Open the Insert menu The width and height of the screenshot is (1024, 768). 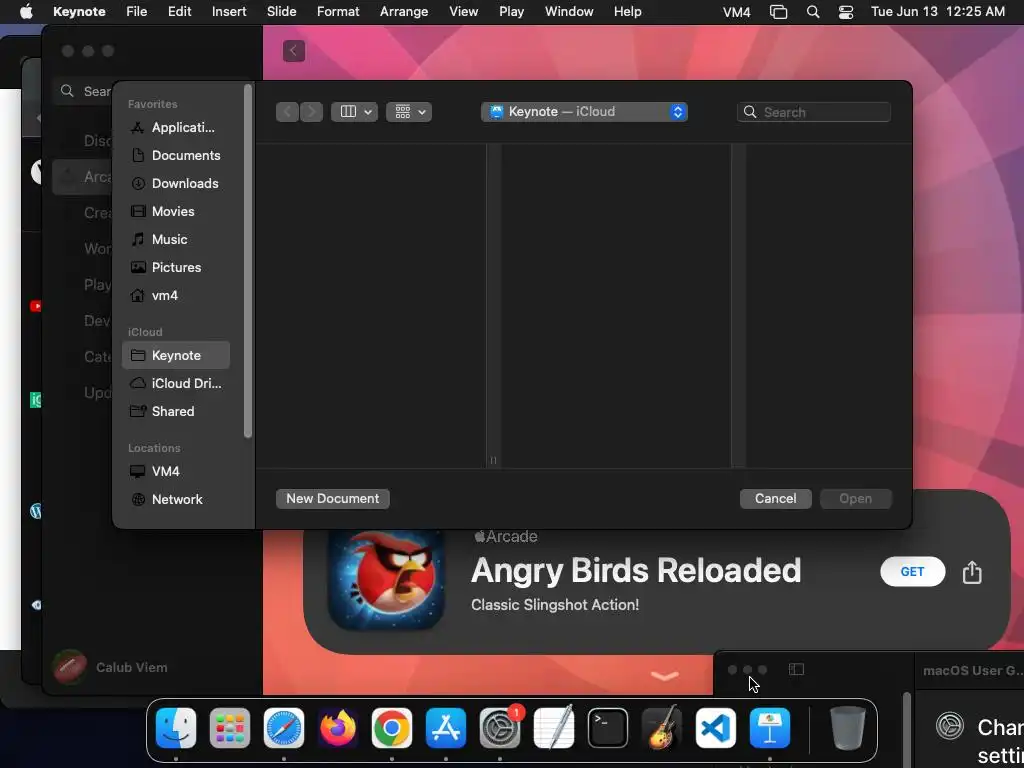tap(229, 12)
